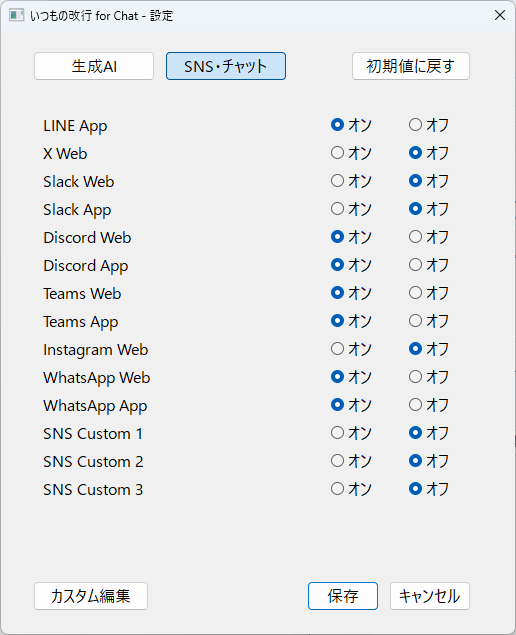Viewport: 516px width, 635px height.
Task: Click the SNS Custom 1 label
Action: tap(93, 434)
